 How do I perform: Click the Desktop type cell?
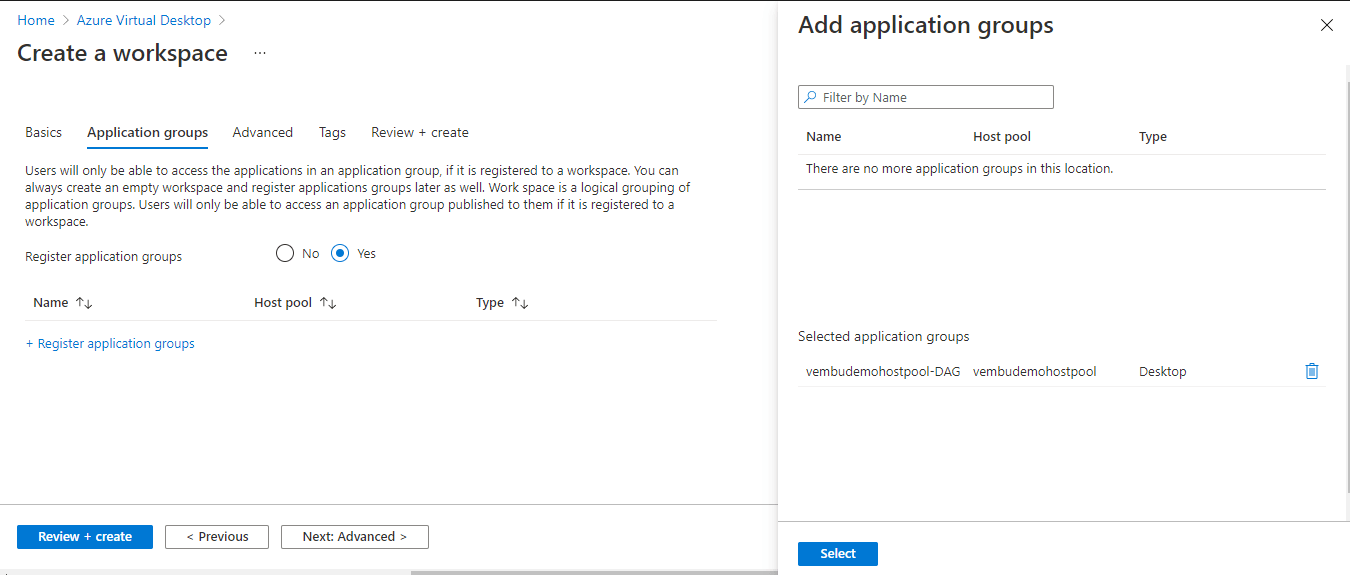pos(1162,371)
